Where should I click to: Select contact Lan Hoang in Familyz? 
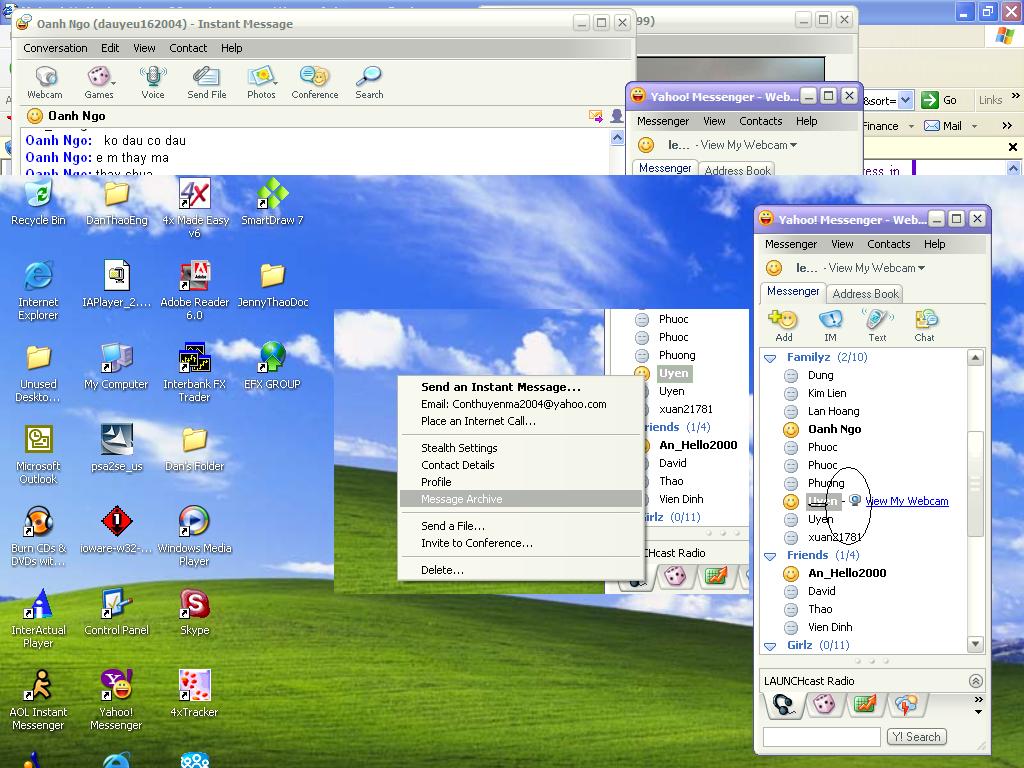[833, 411]
